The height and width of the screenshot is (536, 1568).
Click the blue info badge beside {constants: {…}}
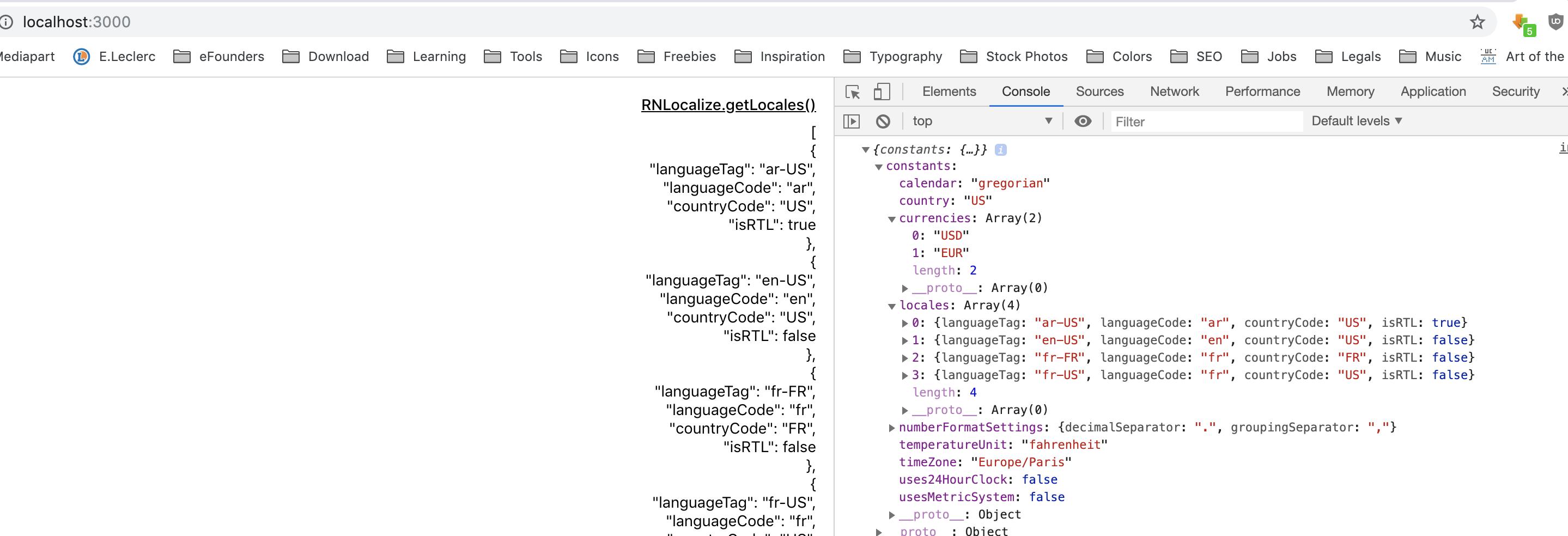point(1001,150)
